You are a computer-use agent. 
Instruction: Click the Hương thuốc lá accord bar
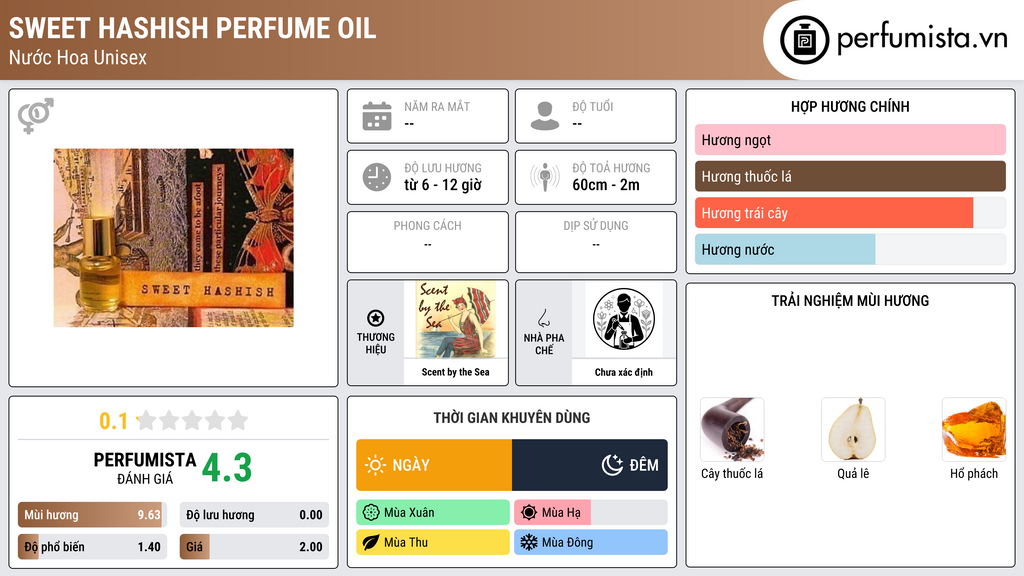[x=850, y=176]
